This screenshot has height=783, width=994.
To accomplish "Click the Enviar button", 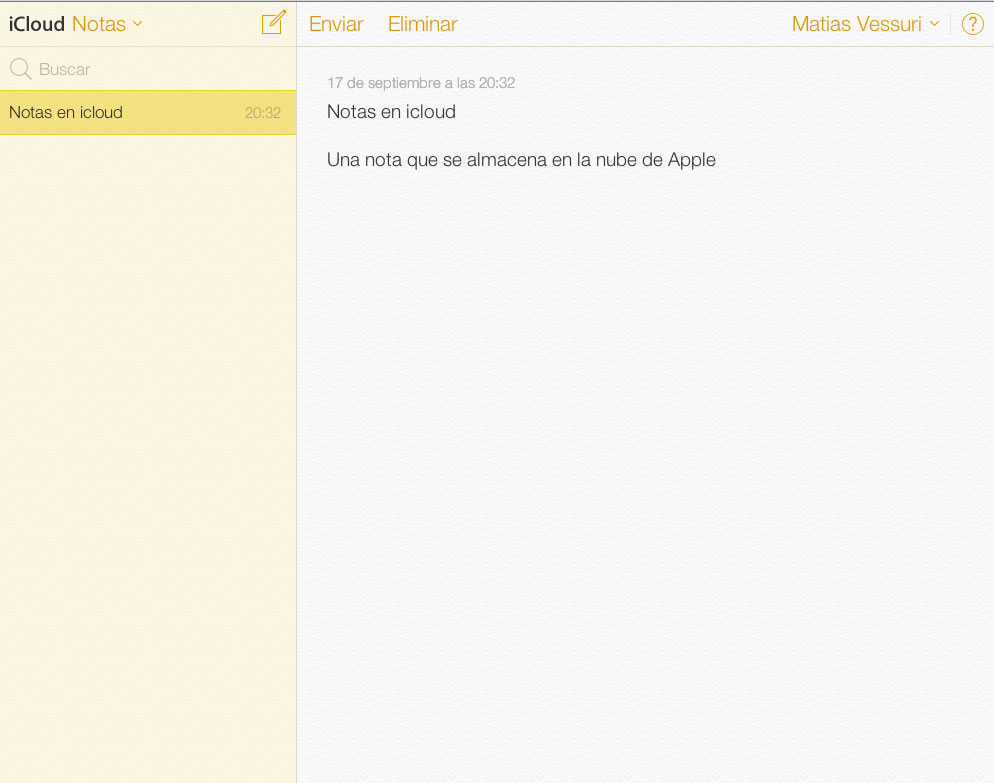I will [x=336, y=24].
